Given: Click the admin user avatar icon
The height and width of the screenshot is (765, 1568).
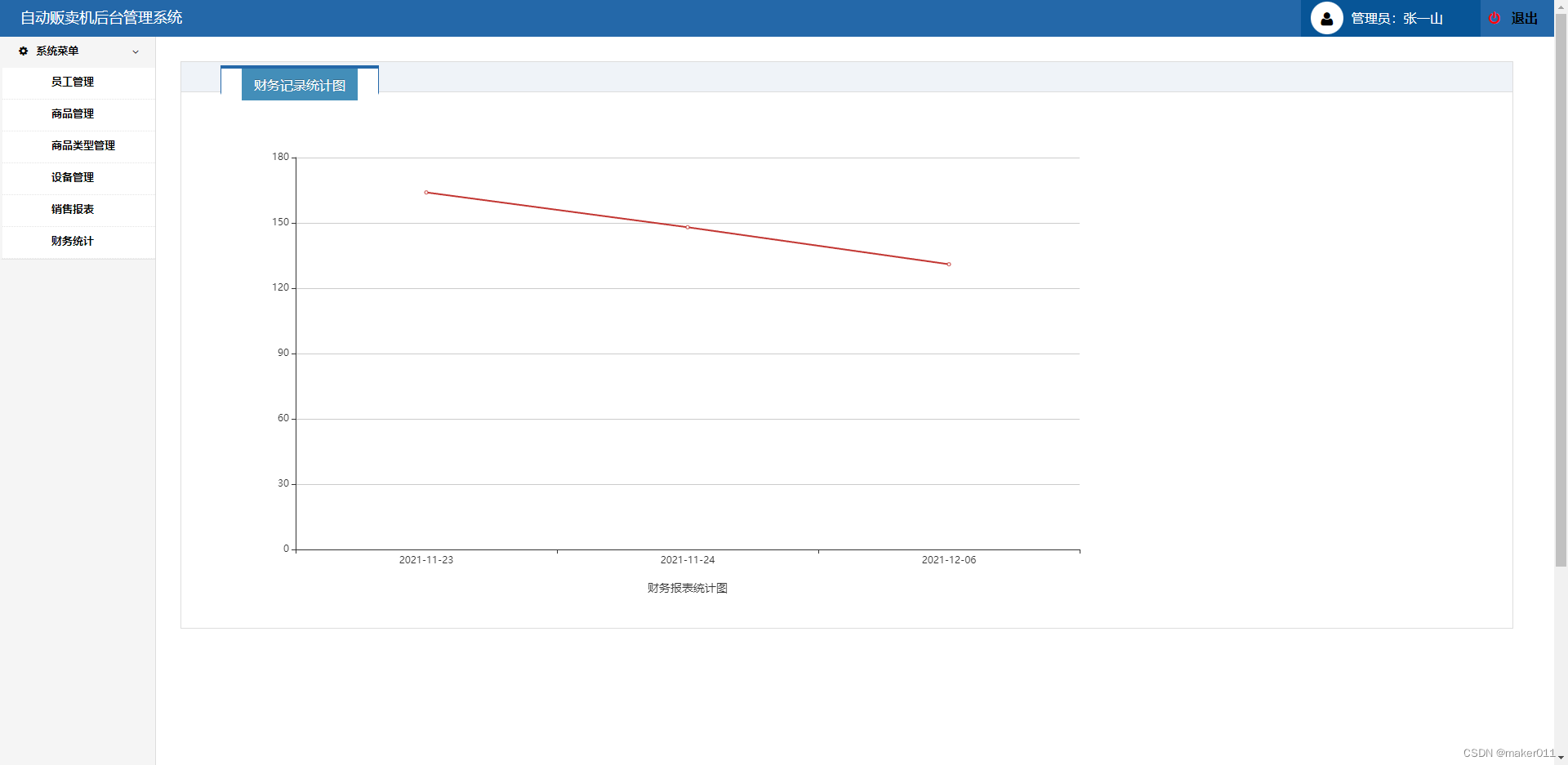Looking at the screenshot, I should pyautogui.click(x=1326, y=18).
